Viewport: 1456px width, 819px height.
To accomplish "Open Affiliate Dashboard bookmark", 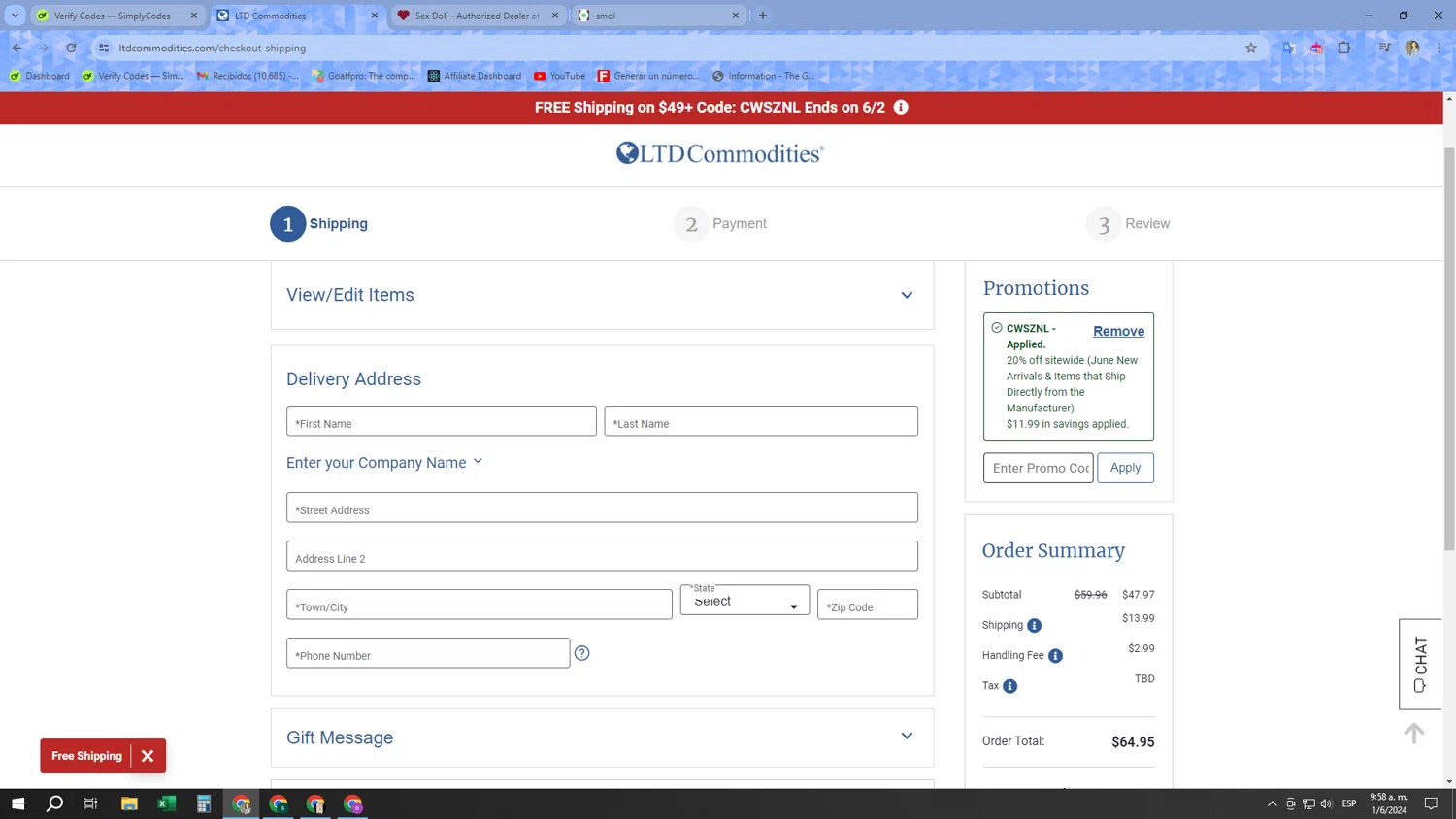I will (x=475, y=76).
